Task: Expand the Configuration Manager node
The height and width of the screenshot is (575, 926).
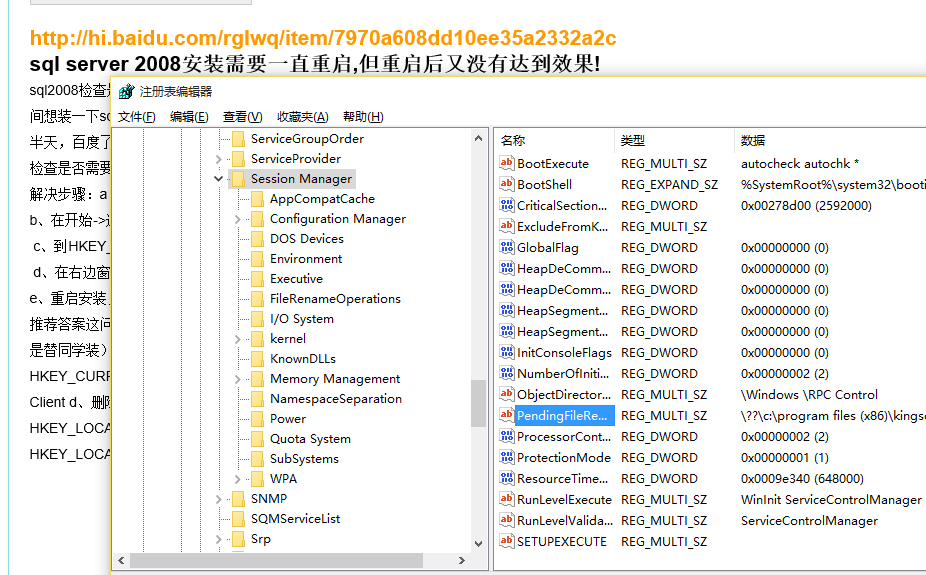Action: click(x=237, y=219)
